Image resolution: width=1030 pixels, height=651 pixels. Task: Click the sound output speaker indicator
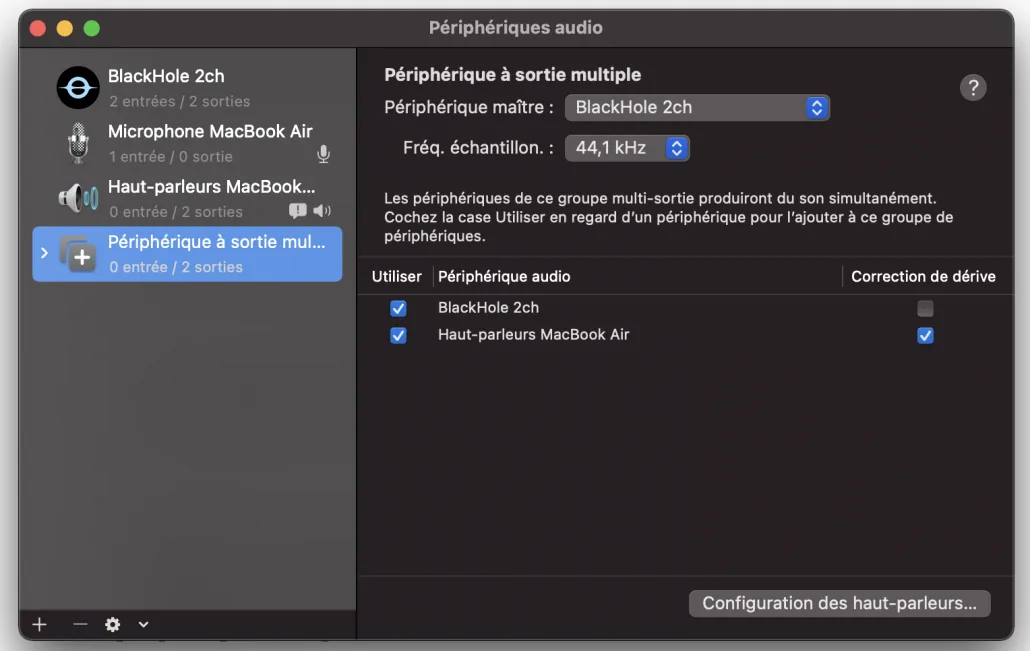tap(322, 211)
